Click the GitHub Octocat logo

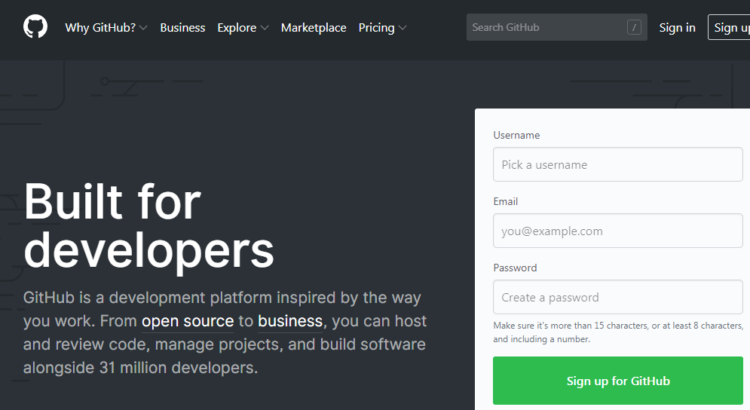tap(35, 27)
